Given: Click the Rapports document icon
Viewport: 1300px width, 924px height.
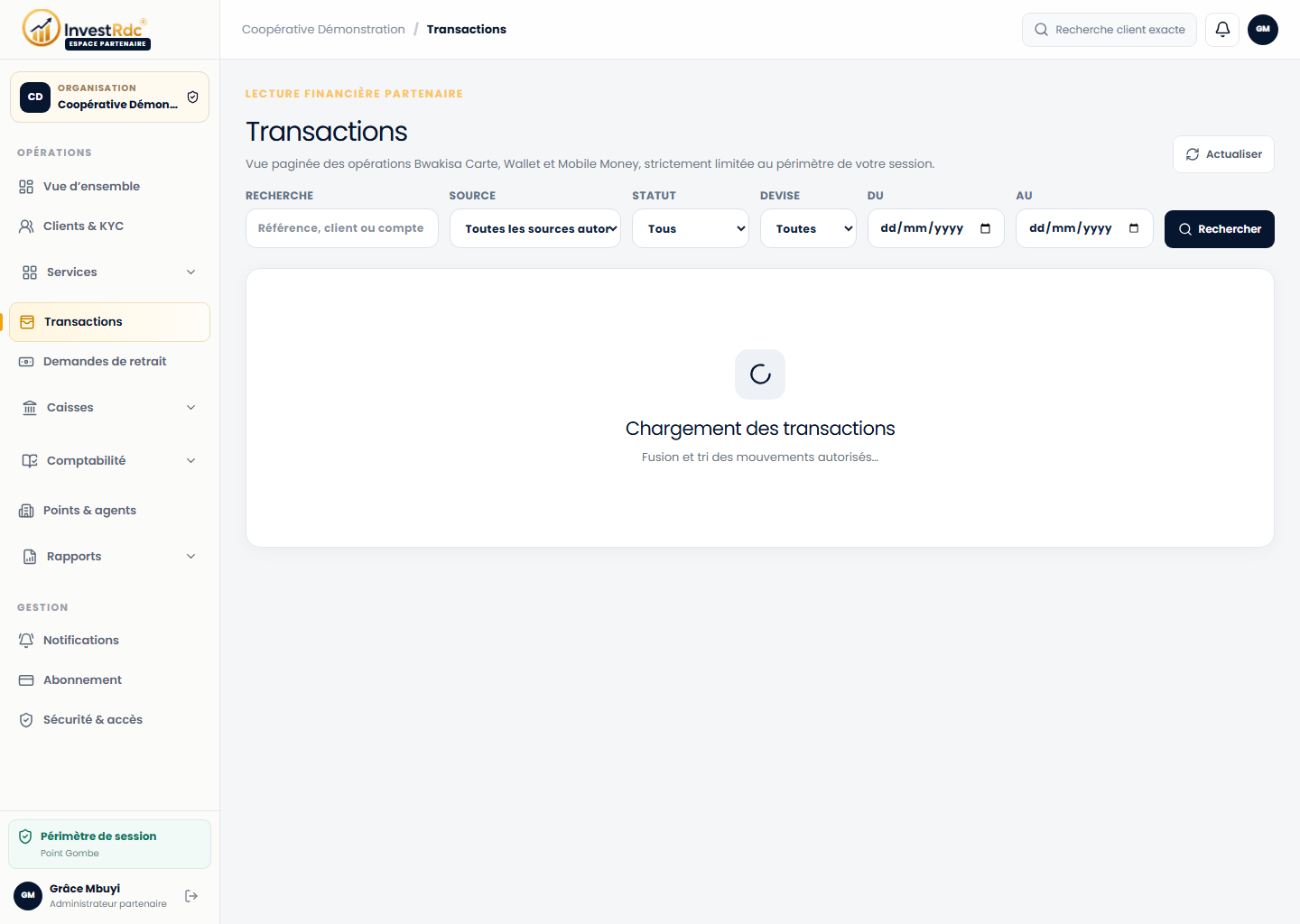Looking at the screenshot, I should [30, 557].
